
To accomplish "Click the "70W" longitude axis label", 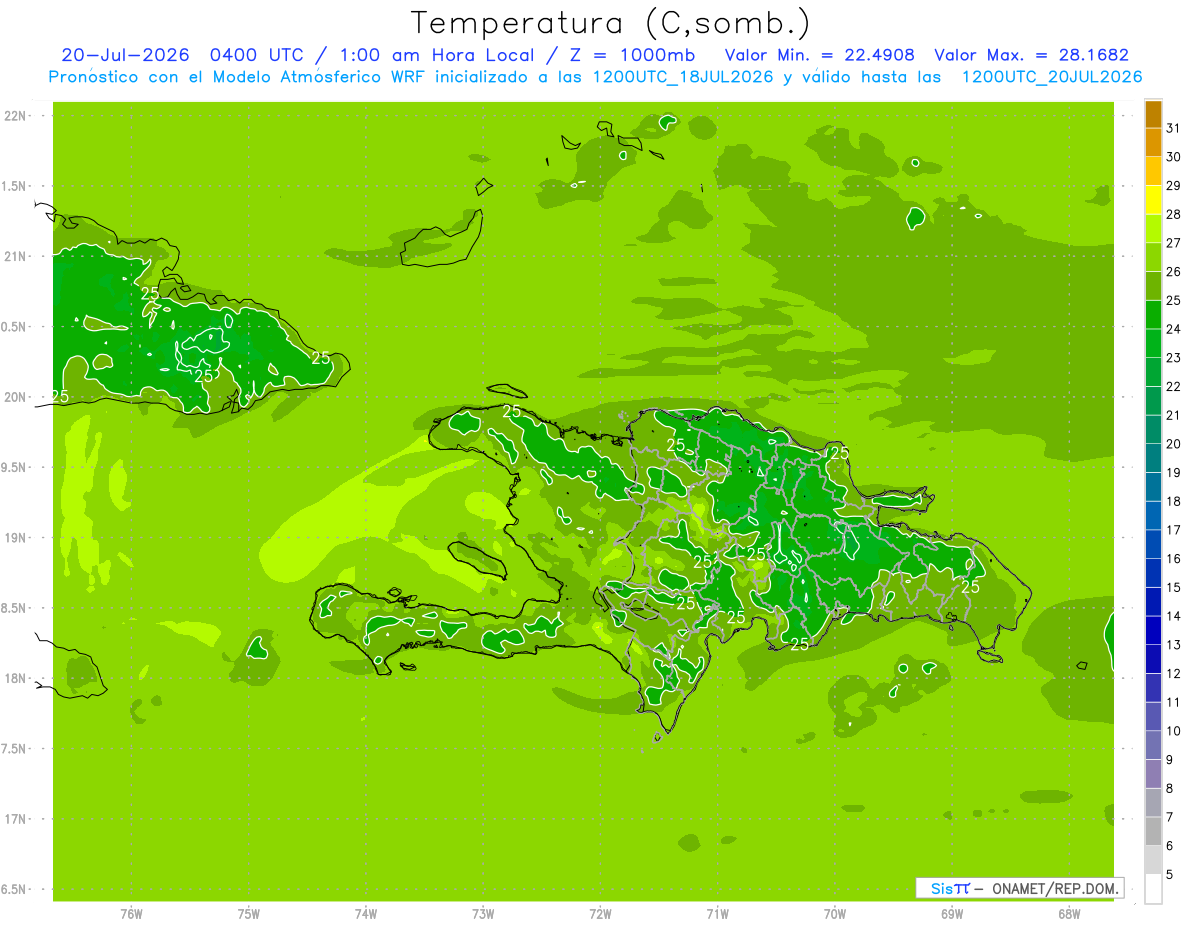I will [835, 913].
